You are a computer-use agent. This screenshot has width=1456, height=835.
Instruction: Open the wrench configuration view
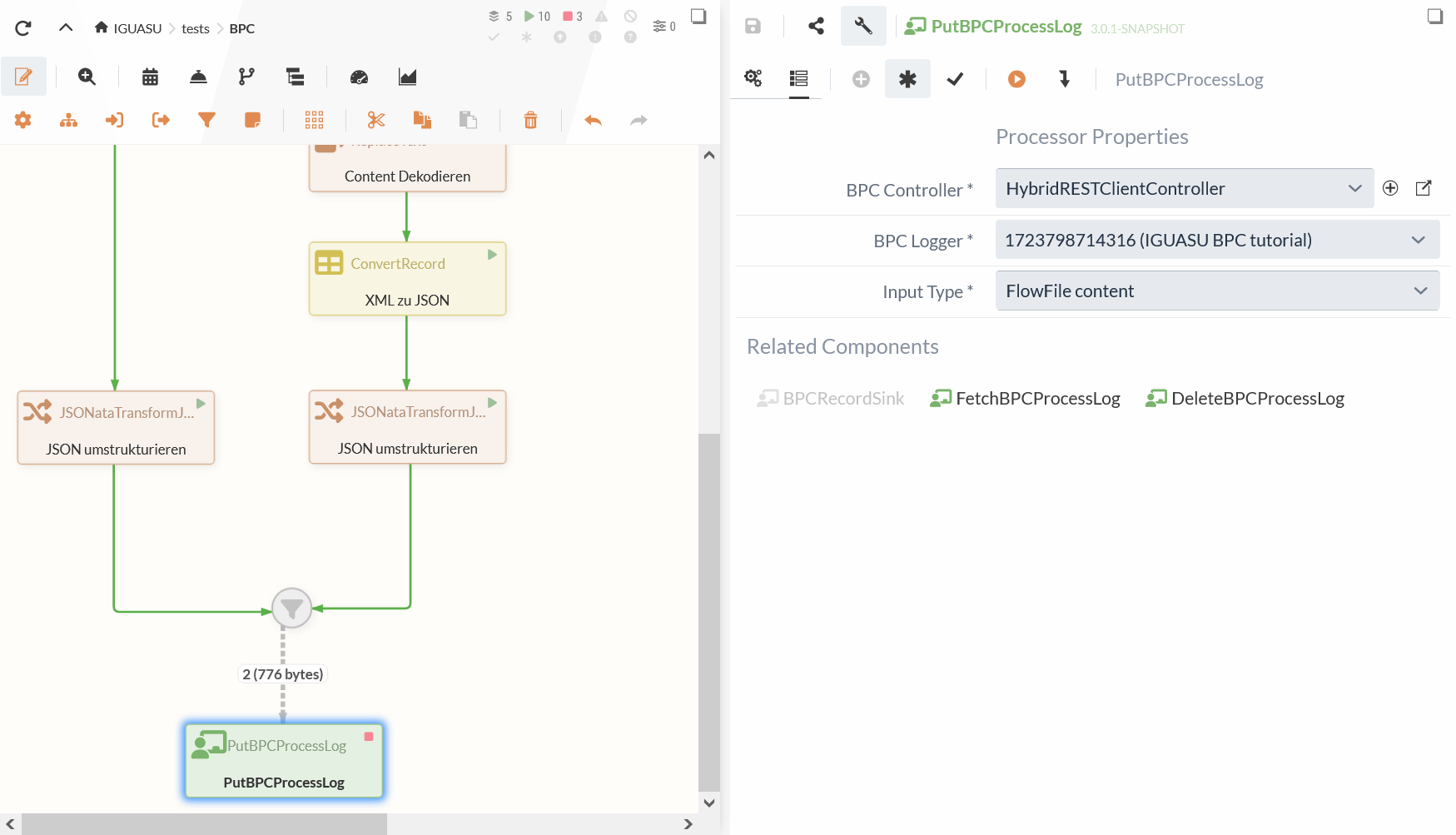coord(863,26)
